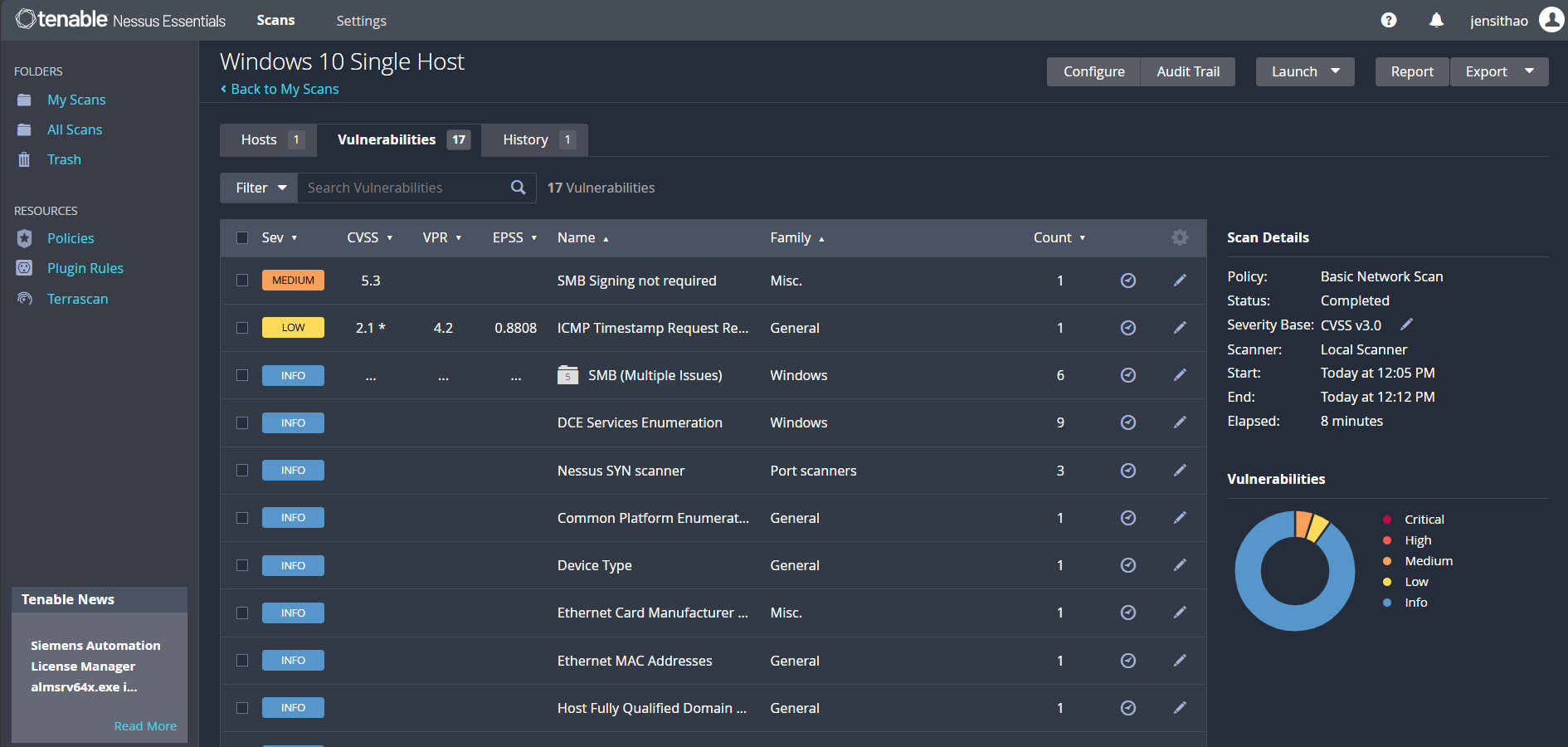
Task: Open the Launch dropdown arrow
Action: pyautogui.click(x=1337, y=71)
